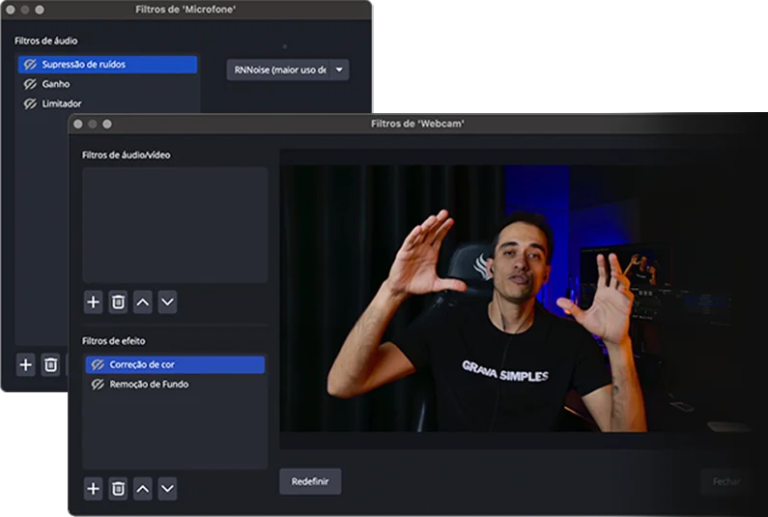
Task: Add a new effect filter with plus
Action: tap(93, 488)
